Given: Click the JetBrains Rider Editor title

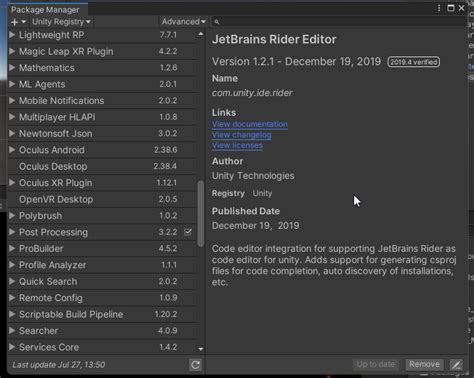Looking at the screenshot, I should tap(274, 39).
